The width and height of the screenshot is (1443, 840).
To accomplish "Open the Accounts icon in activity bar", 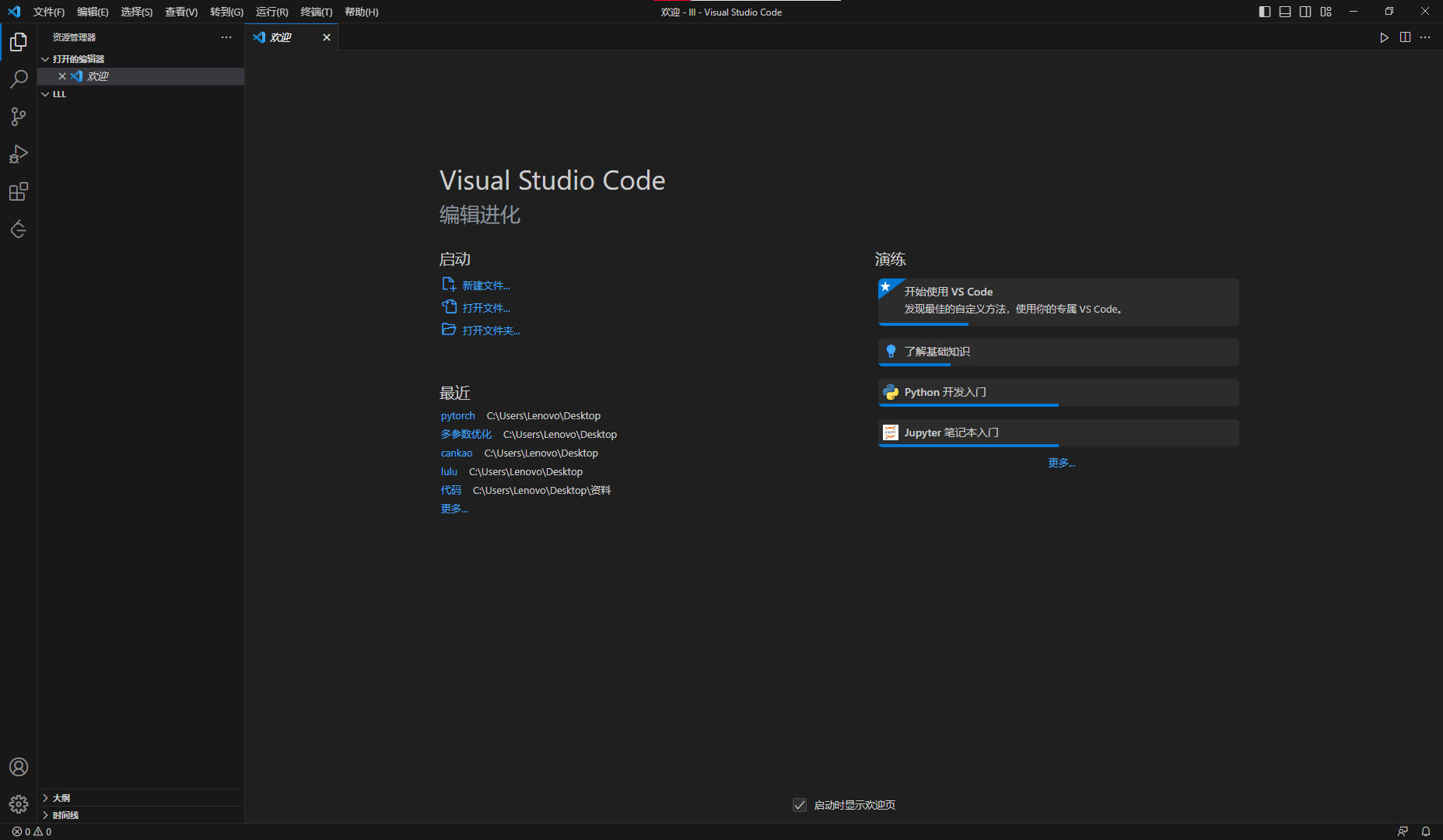I will coord(19,767).
